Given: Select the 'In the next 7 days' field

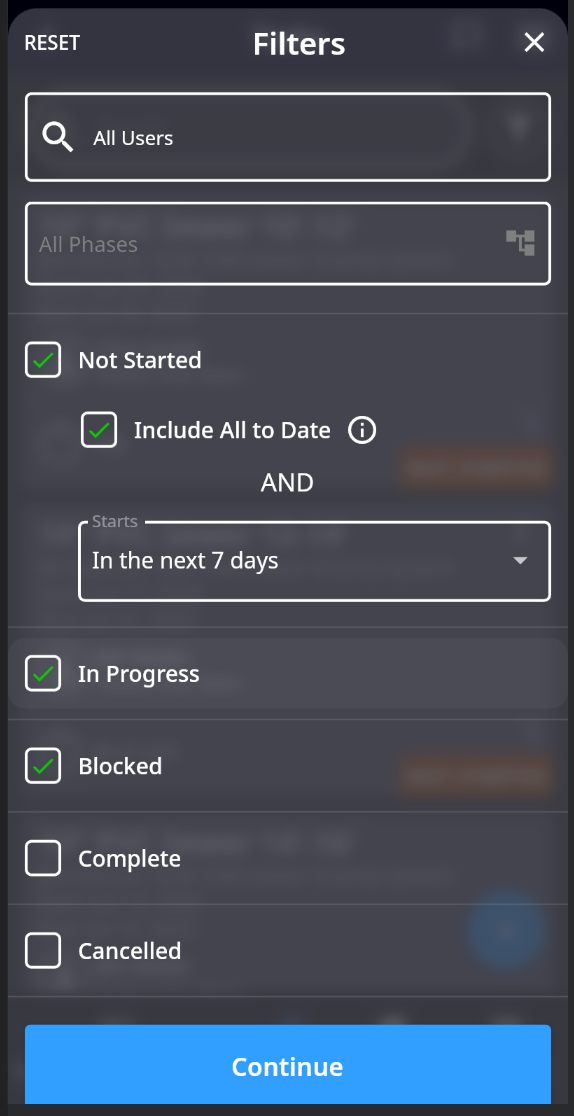Looking at the screenshot, I should (x=314, y=562).
